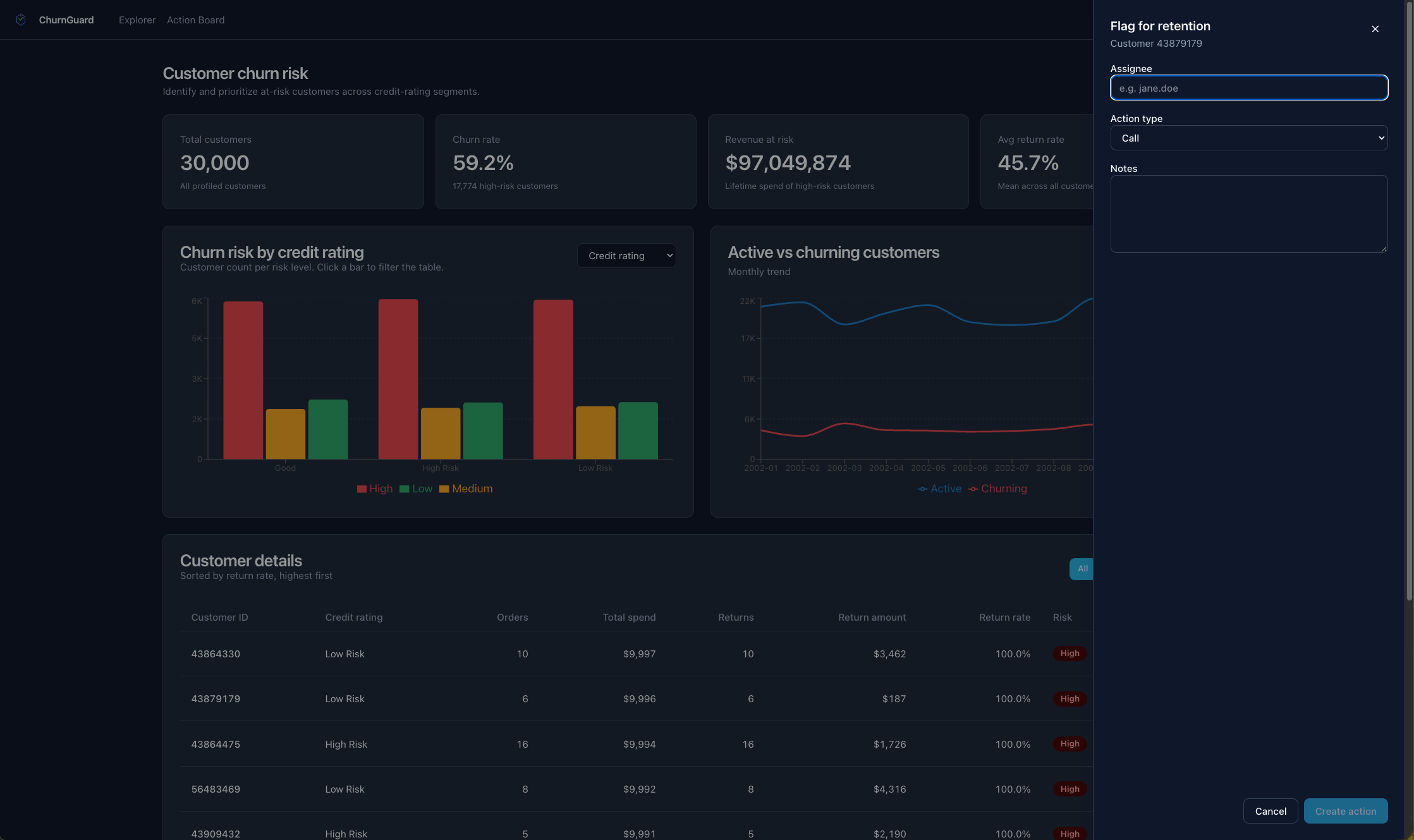The width and height of the screenshot is (1414, 840).
Task: Select customer ID 56483469
Action: 216,789
